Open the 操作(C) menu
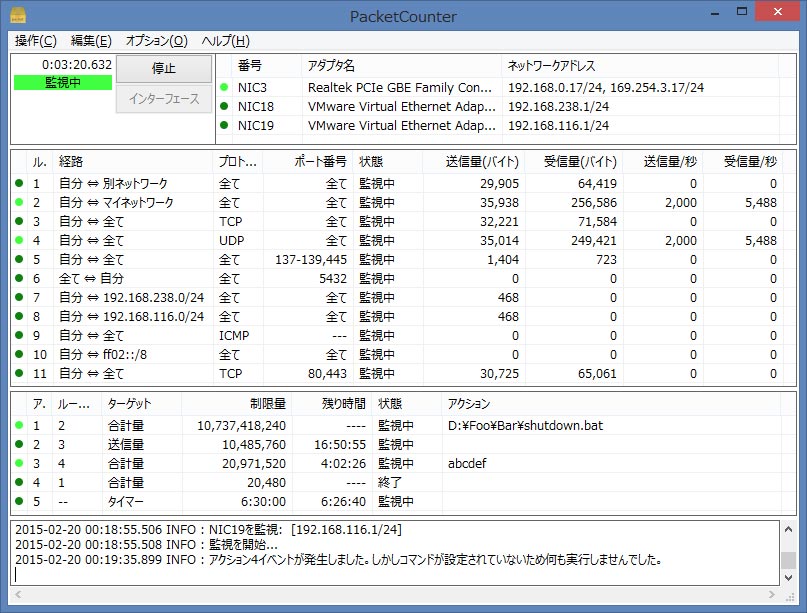The width and height of the screenshot is (807, 613). tap(36, 41)
